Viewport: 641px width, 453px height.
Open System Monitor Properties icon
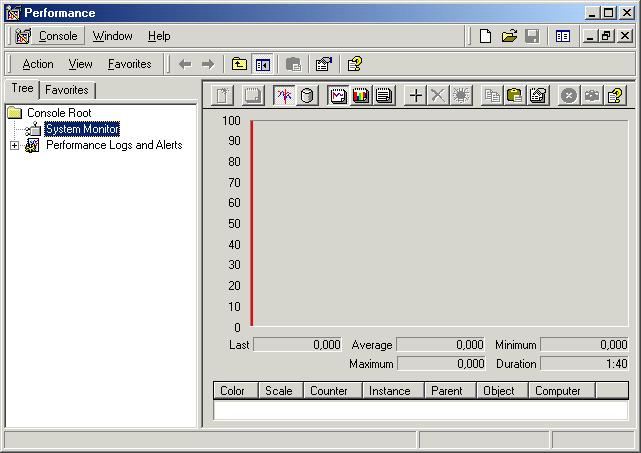[x=538, y=96]
